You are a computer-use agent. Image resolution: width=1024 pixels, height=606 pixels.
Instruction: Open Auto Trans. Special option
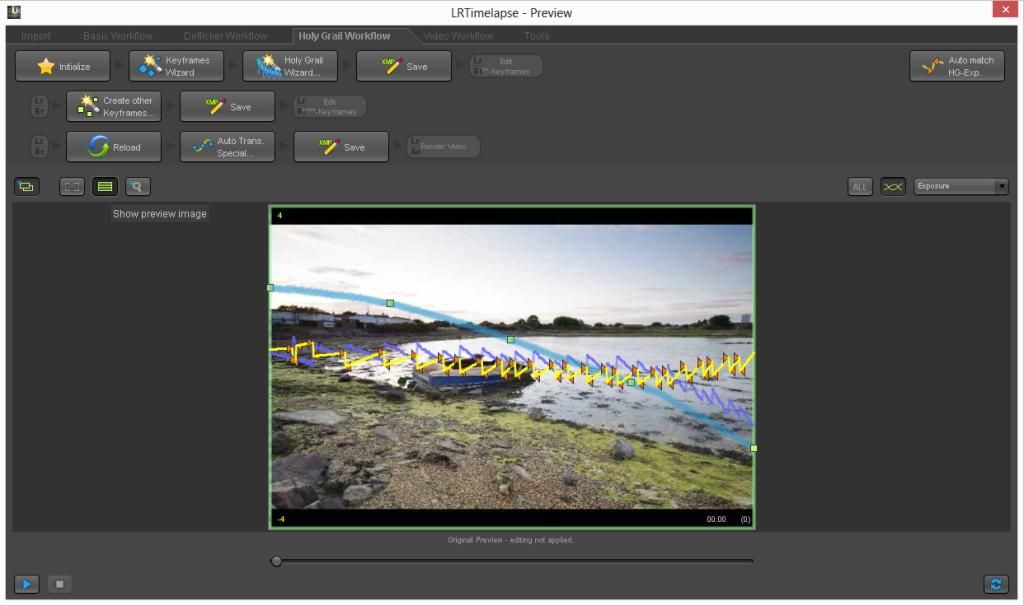(227, 147)
